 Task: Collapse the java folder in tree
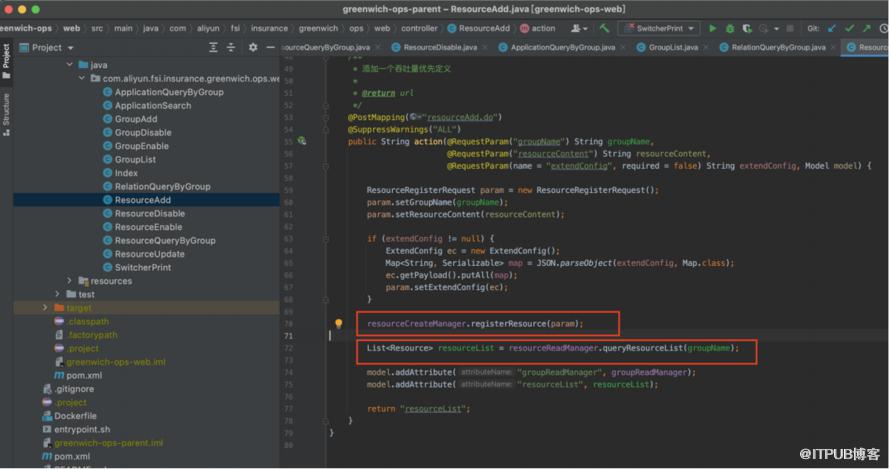point(69,65)
